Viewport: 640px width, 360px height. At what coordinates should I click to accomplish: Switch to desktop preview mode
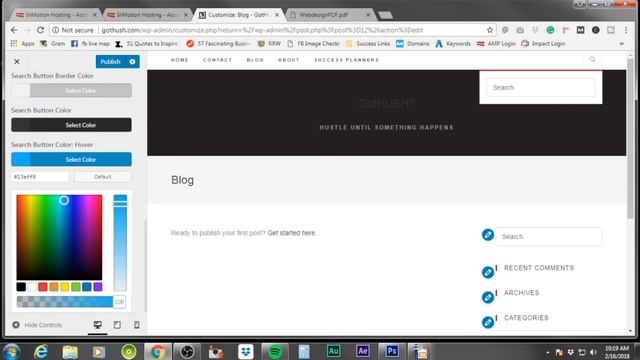click(98, 325)
